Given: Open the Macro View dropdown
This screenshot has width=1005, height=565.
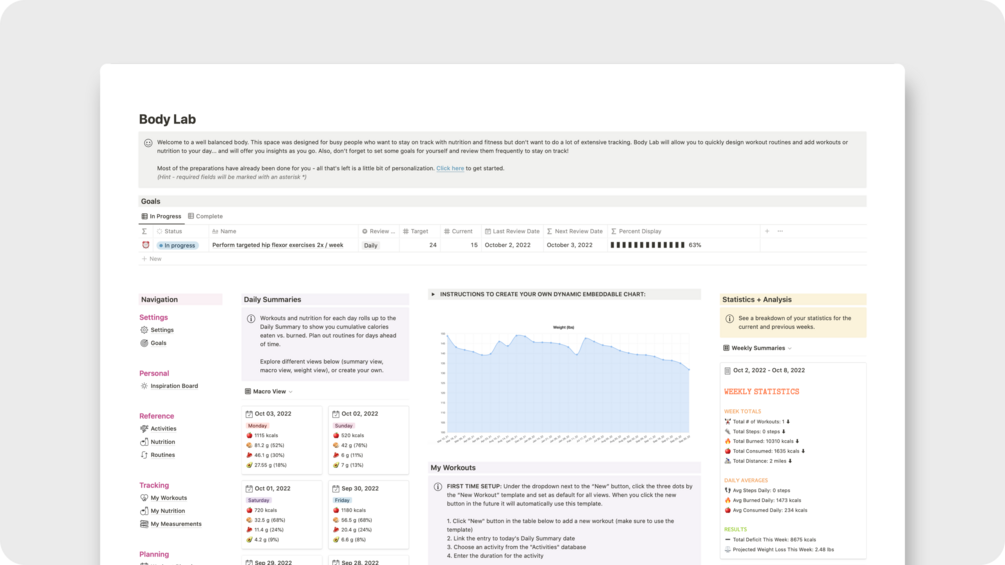Looking at the screenshot, I should [x=269, y=391].
